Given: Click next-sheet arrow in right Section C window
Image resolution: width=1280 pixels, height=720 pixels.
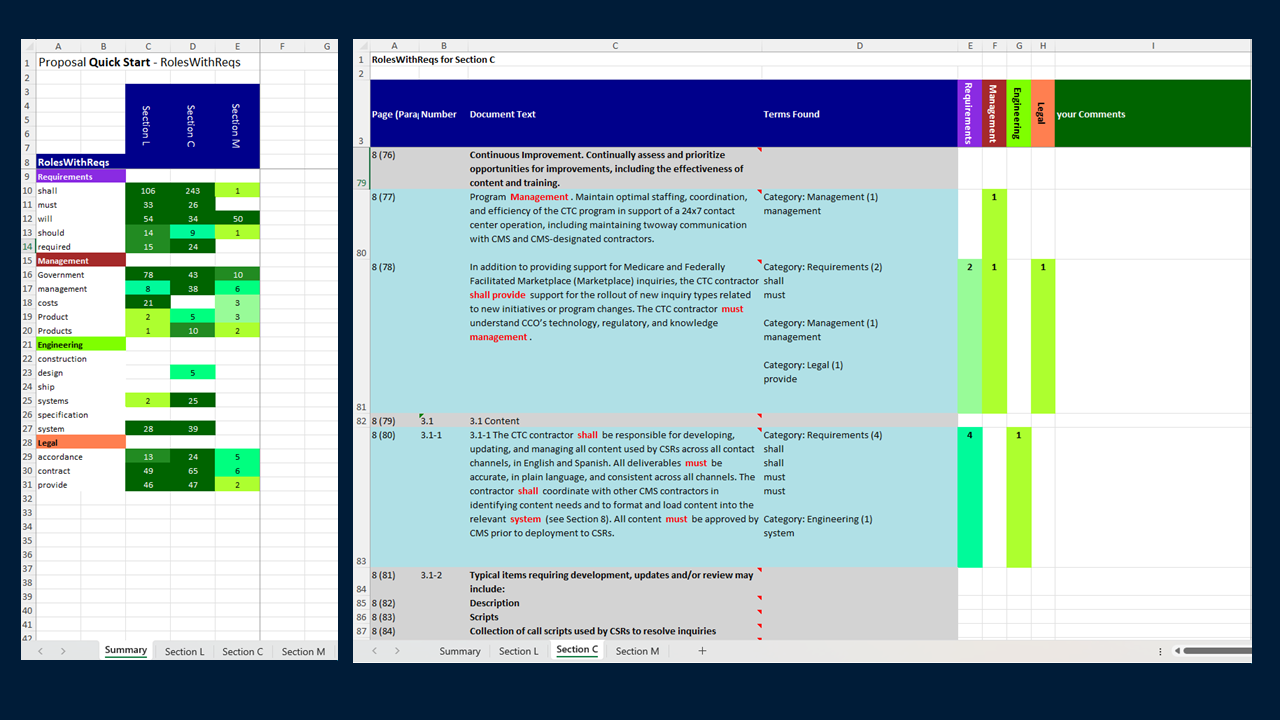Looking at the screenshot, I should click(x=397, y=651).
